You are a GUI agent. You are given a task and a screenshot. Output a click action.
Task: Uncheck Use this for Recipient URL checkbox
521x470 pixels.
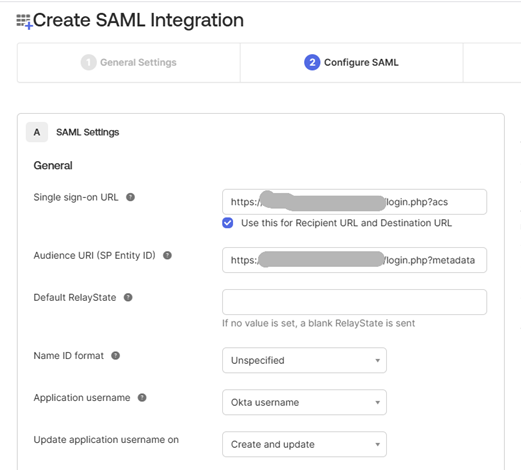coord(228,223)
